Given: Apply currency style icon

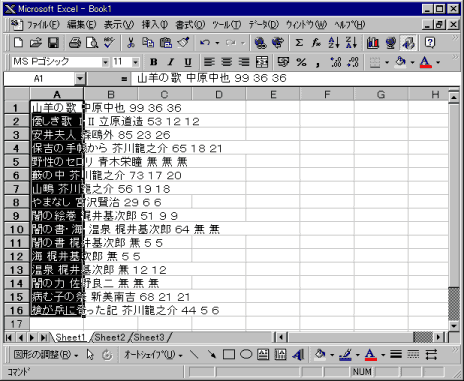Looking at the screenshot, I should pyautogui.click(x=283, y=62).
